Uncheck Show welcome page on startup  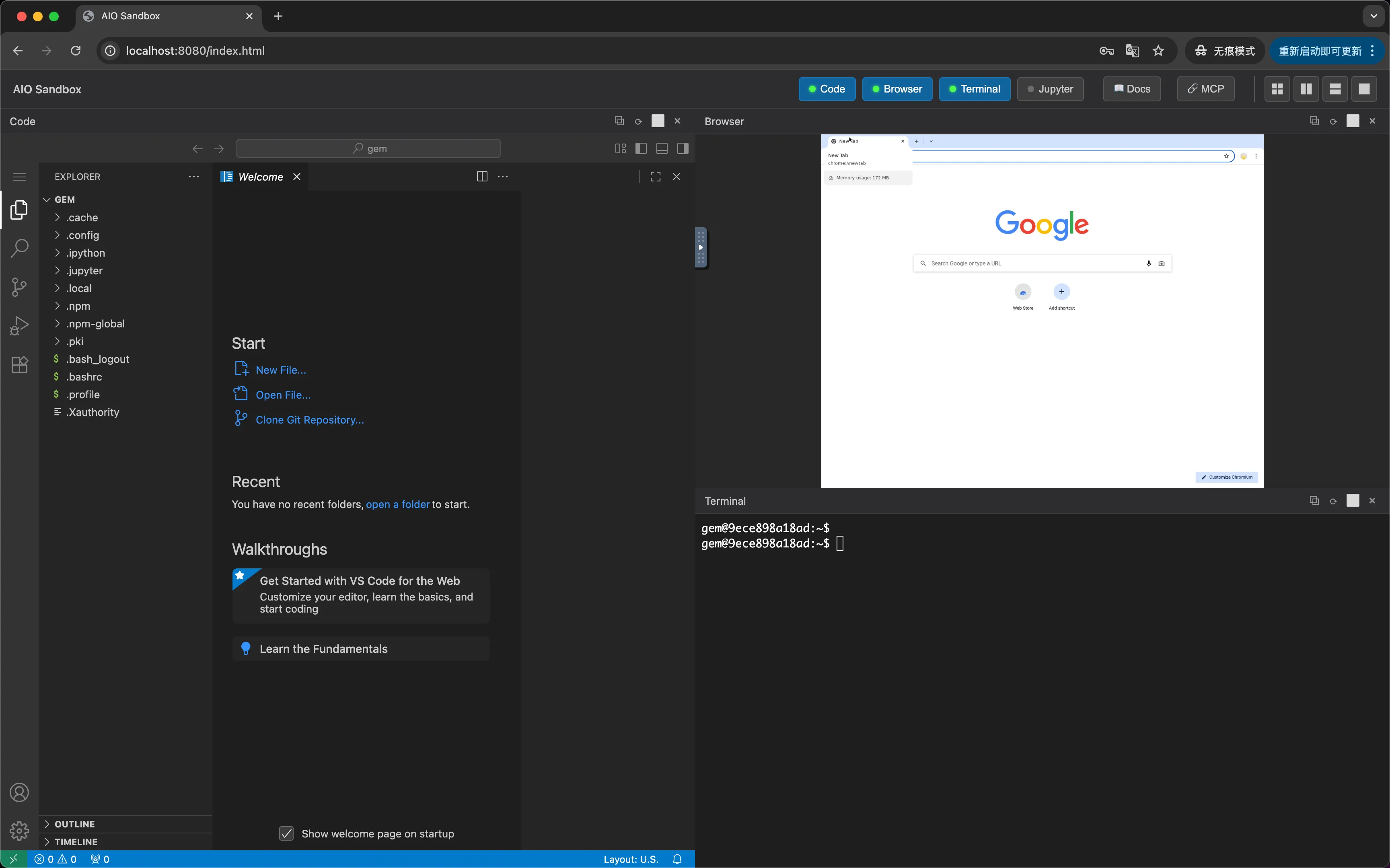286,833
